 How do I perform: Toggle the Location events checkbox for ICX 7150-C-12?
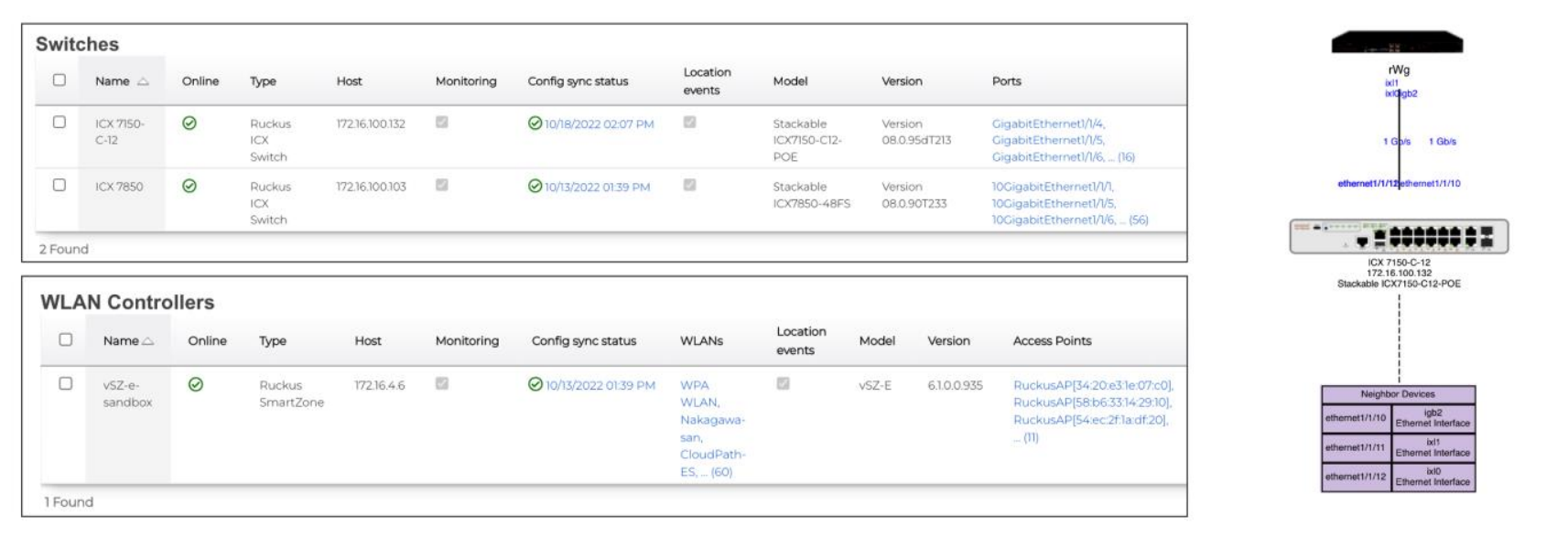coord(690,122)
